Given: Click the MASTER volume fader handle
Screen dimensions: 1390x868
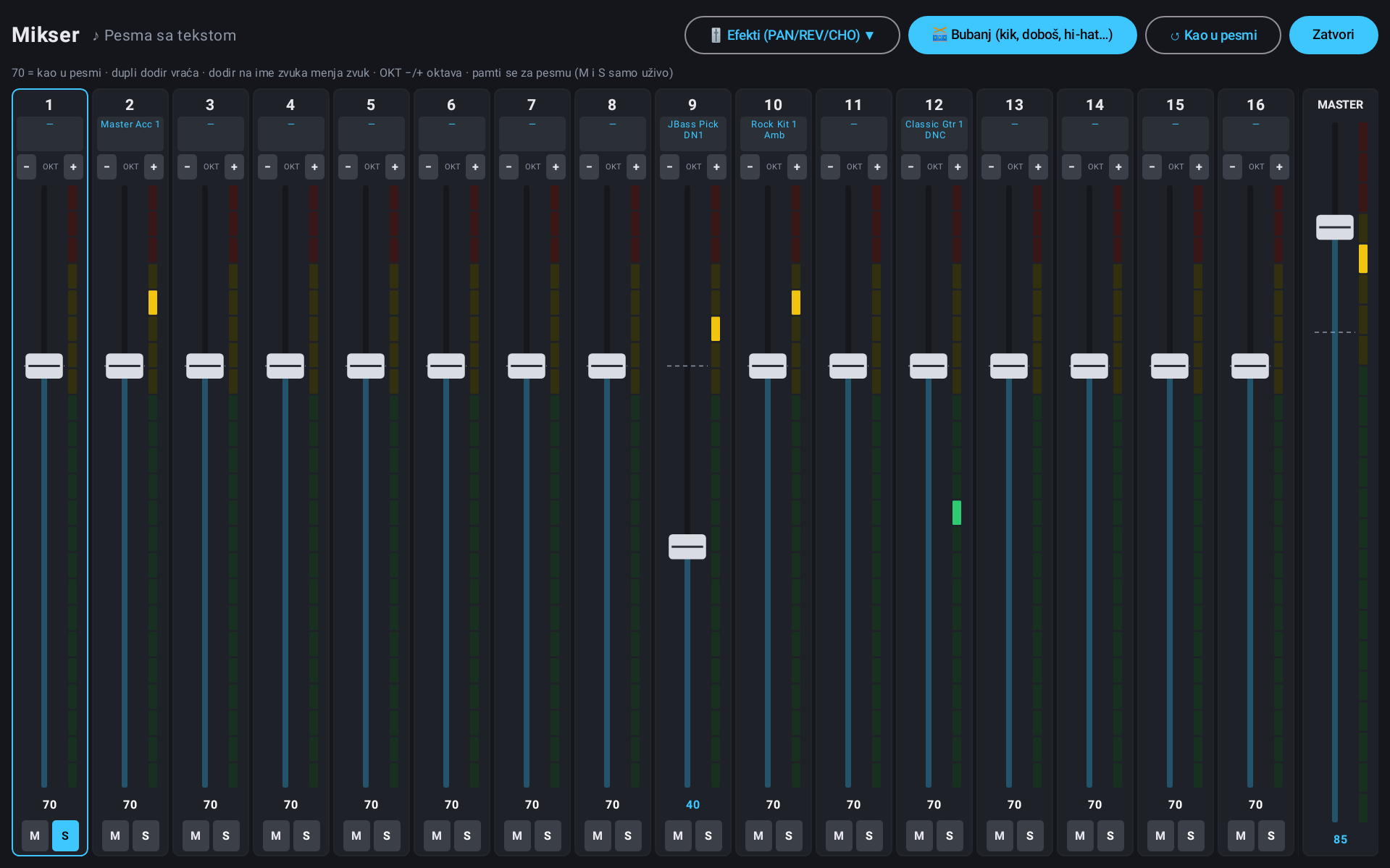Looking at the screenshot, I should [1335, 227].
